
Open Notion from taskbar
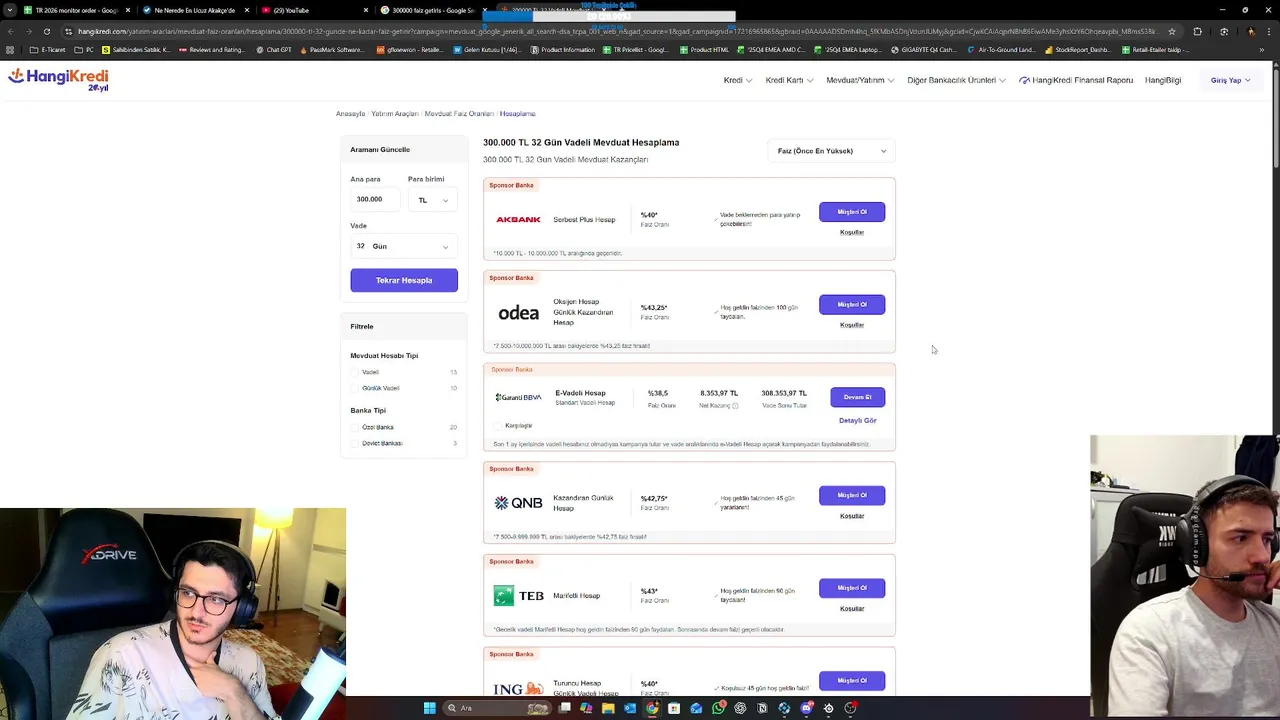(x=762, y=708)
